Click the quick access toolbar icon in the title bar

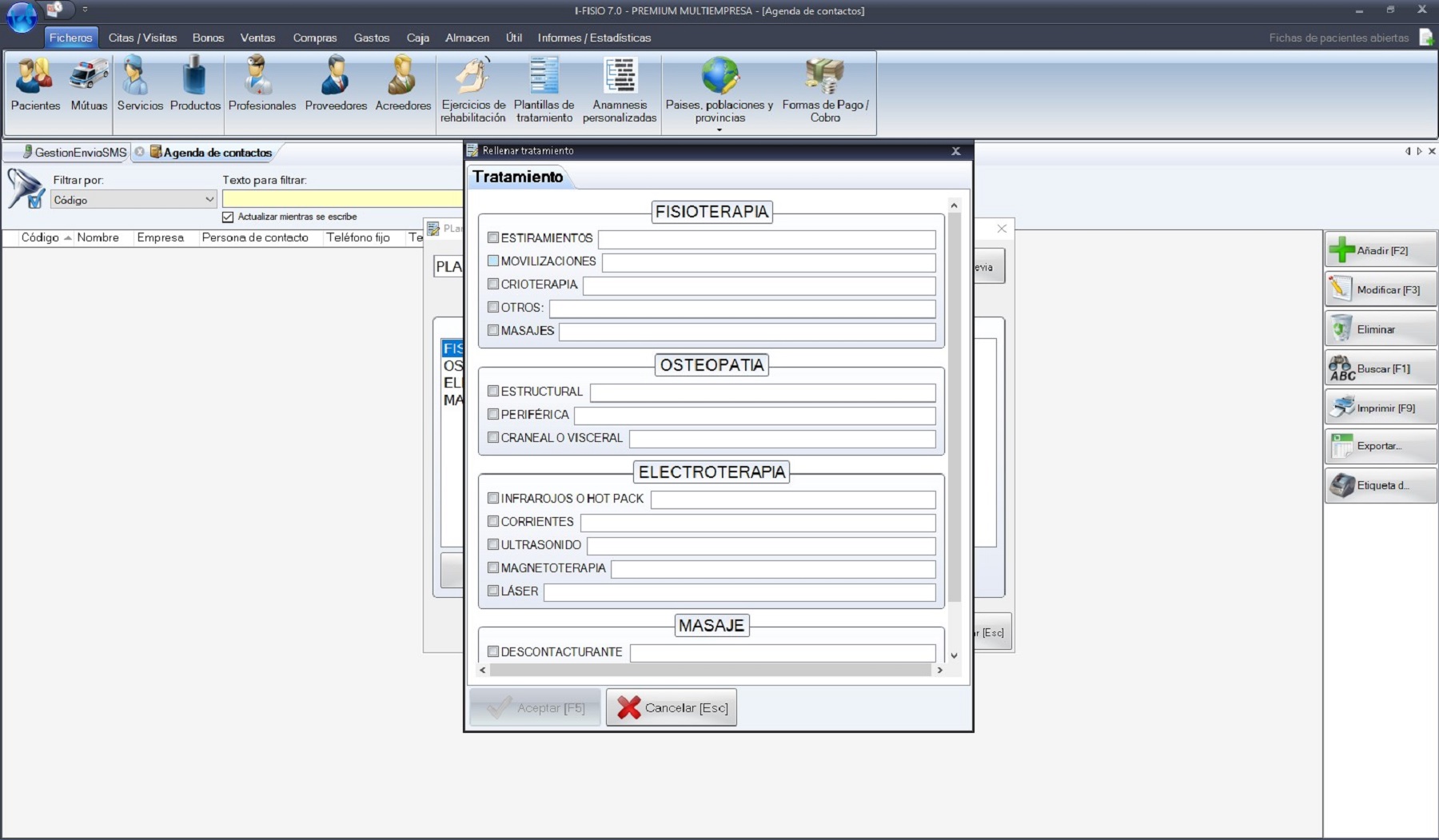[54, 10]
